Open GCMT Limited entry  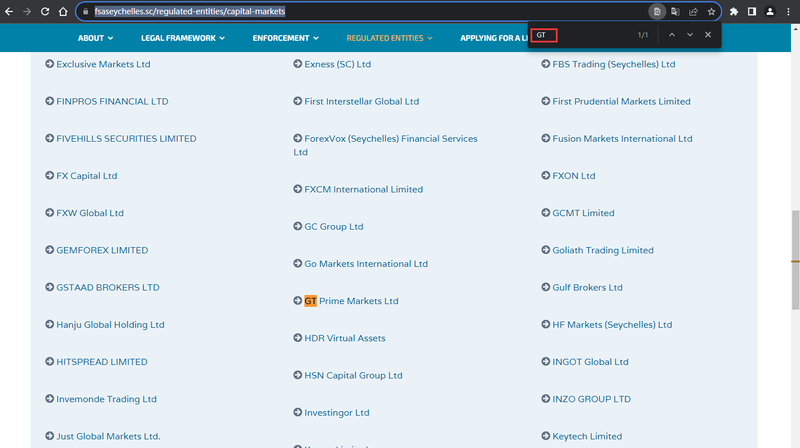(583, 213)
